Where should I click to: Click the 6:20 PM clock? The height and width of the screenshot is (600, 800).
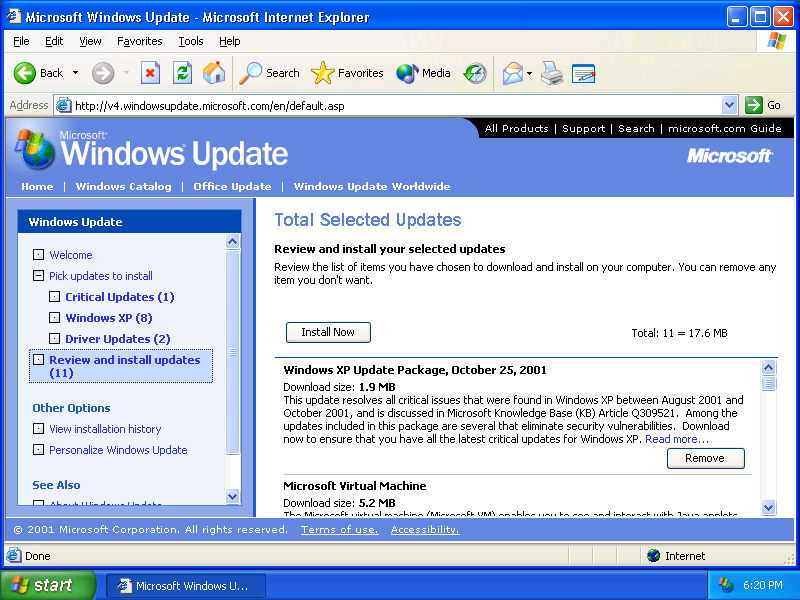click(762, 585)
